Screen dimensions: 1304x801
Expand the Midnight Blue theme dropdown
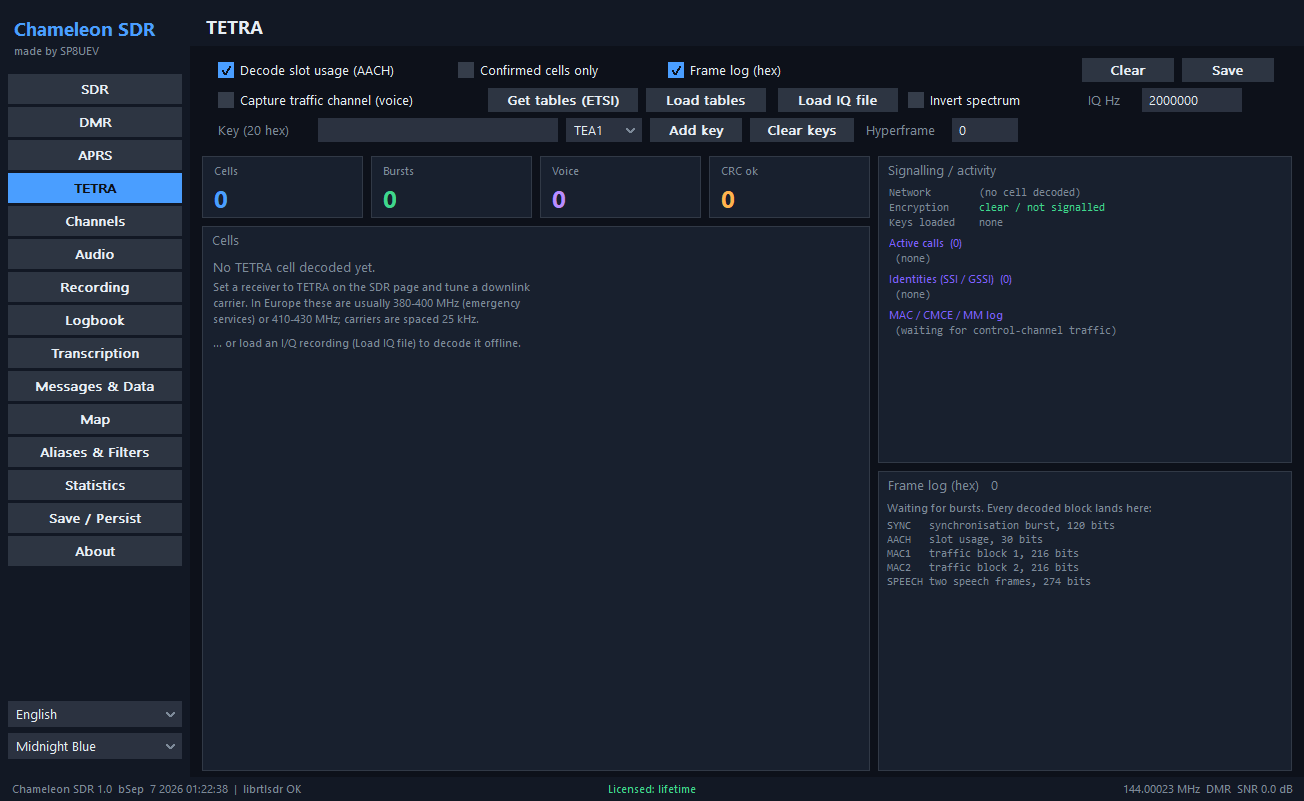[95, 746]
